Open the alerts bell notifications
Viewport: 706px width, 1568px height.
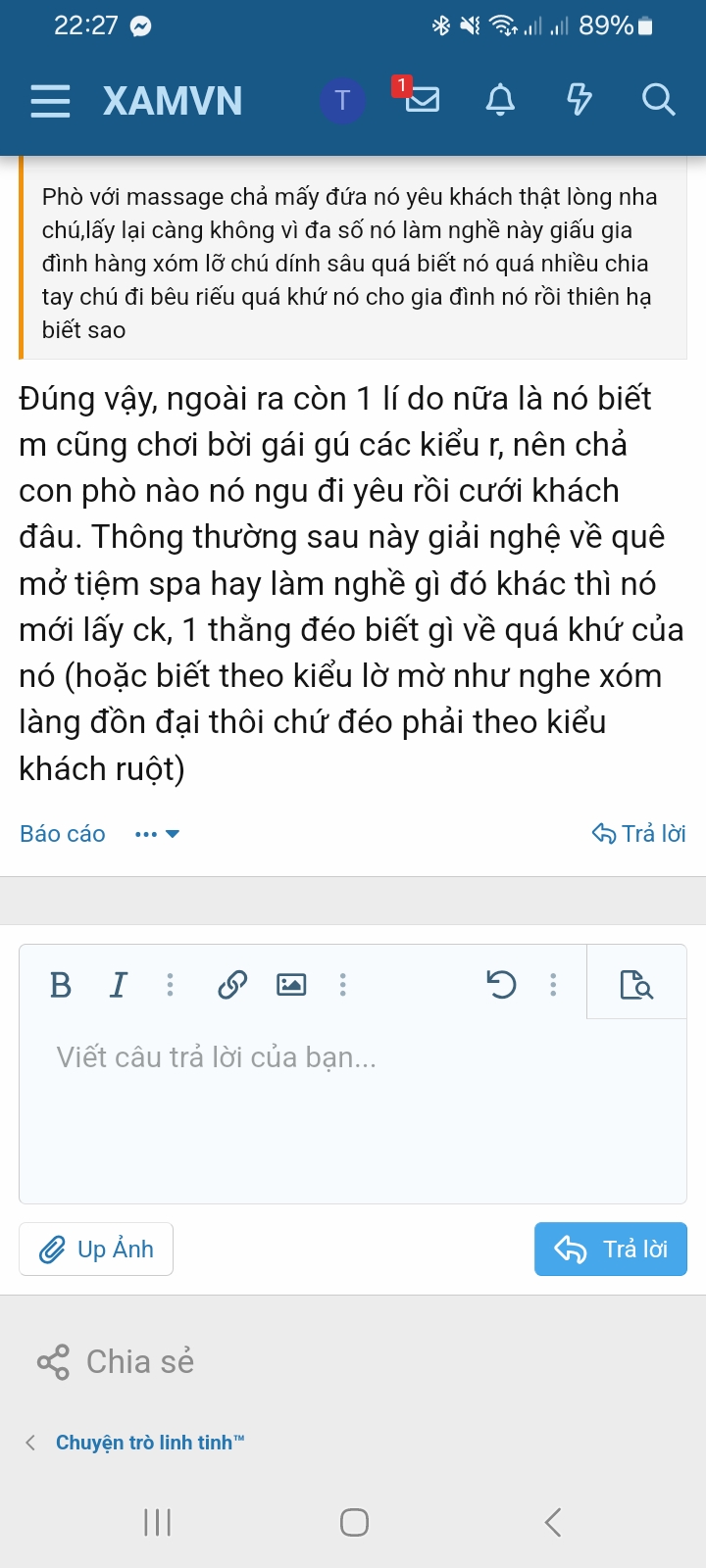click(501, 100)
